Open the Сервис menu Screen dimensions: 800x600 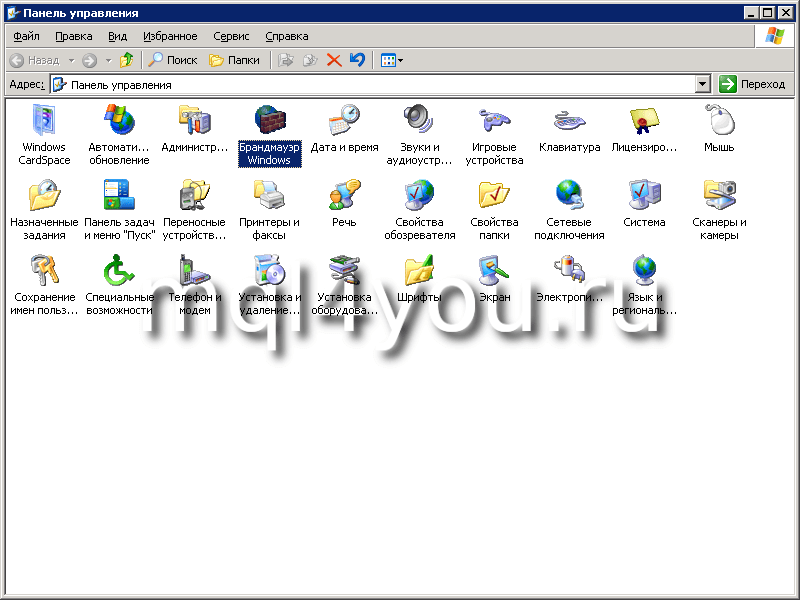[231, 36]
